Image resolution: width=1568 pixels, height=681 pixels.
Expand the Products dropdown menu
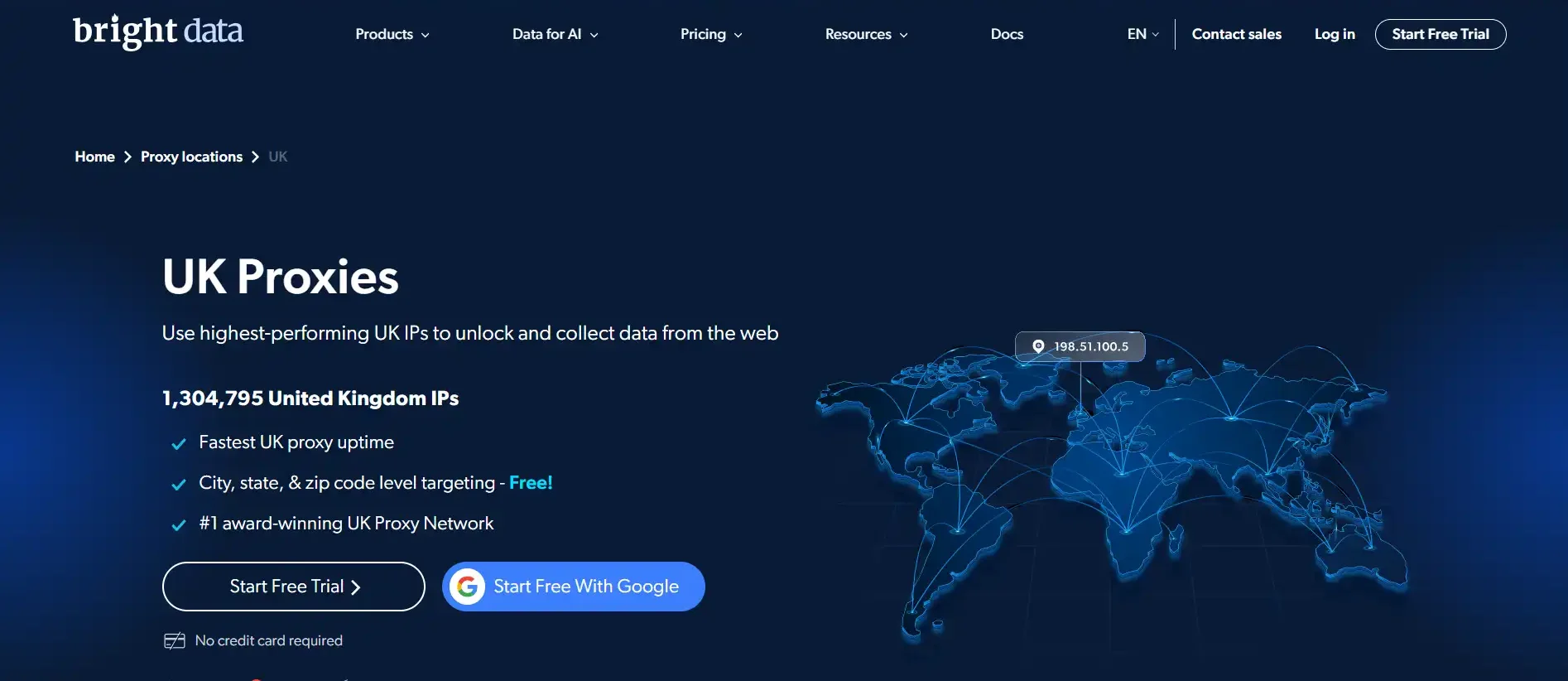tap(392, 34)
